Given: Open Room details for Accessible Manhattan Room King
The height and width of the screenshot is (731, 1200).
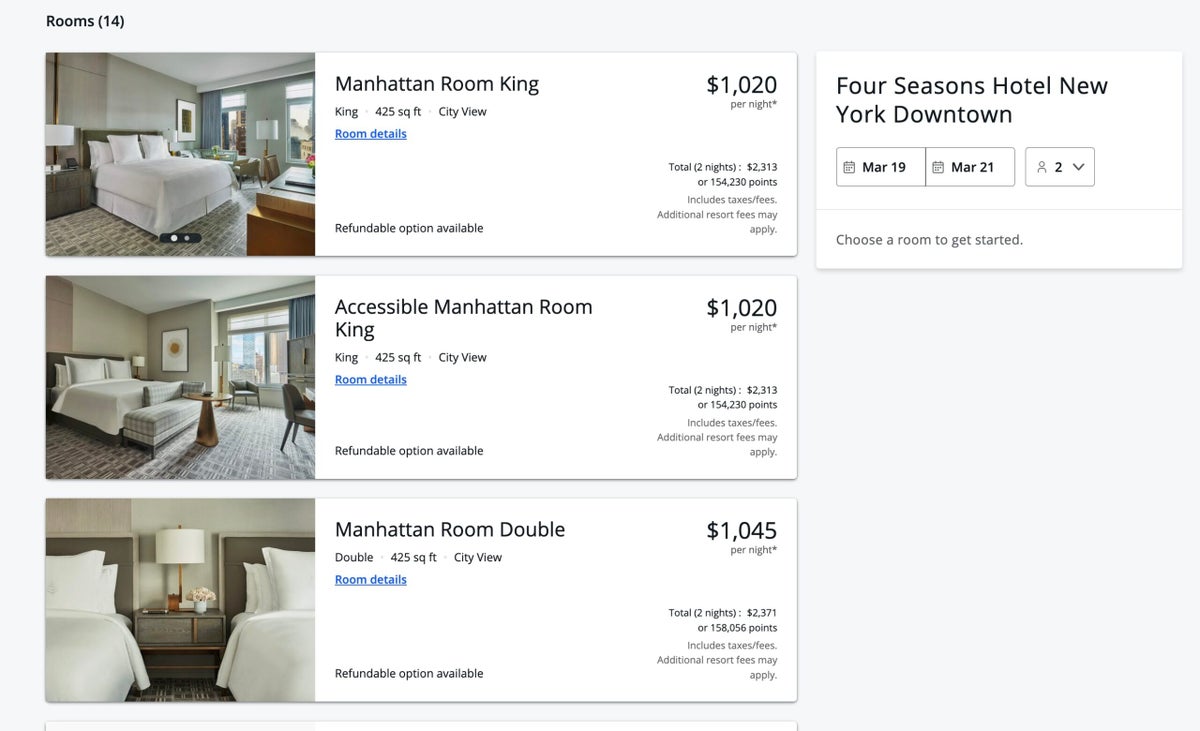Looking at the screenshot, I should [x=370, y=379].
